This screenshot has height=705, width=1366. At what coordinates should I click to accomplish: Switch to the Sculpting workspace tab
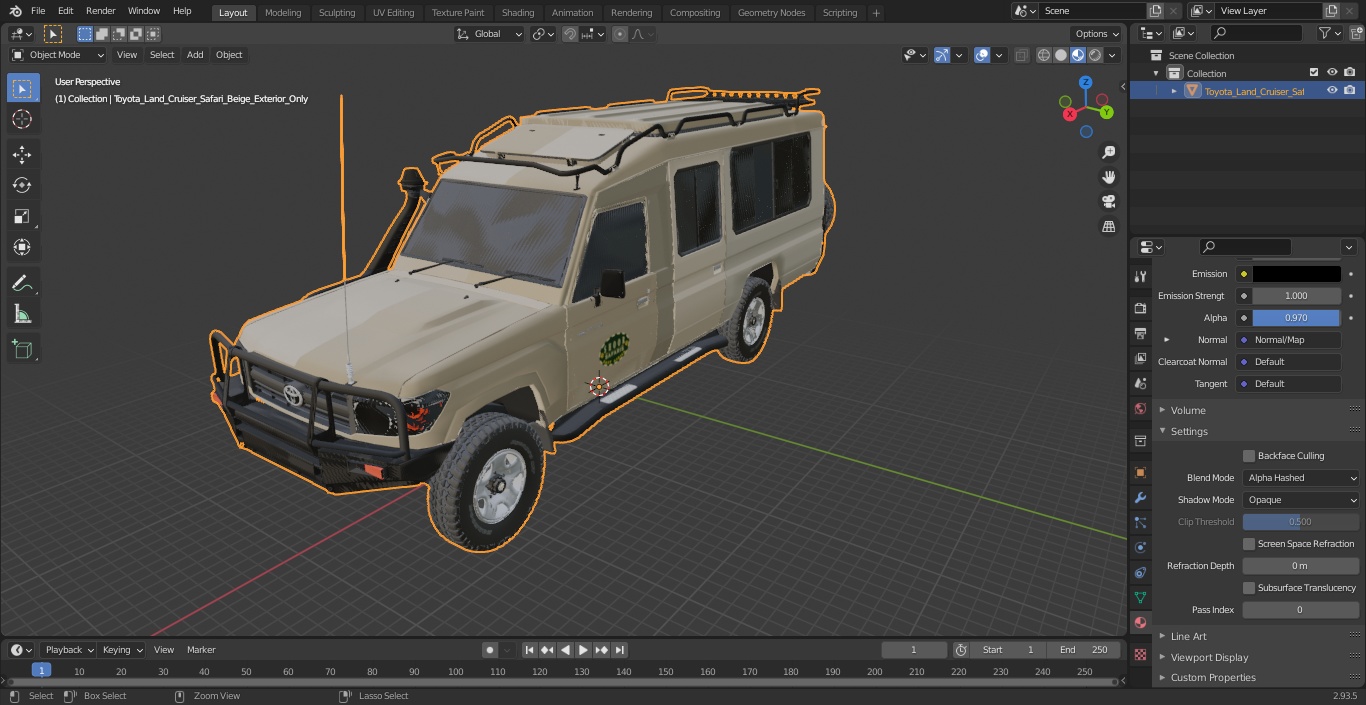(x=337, y=13)
